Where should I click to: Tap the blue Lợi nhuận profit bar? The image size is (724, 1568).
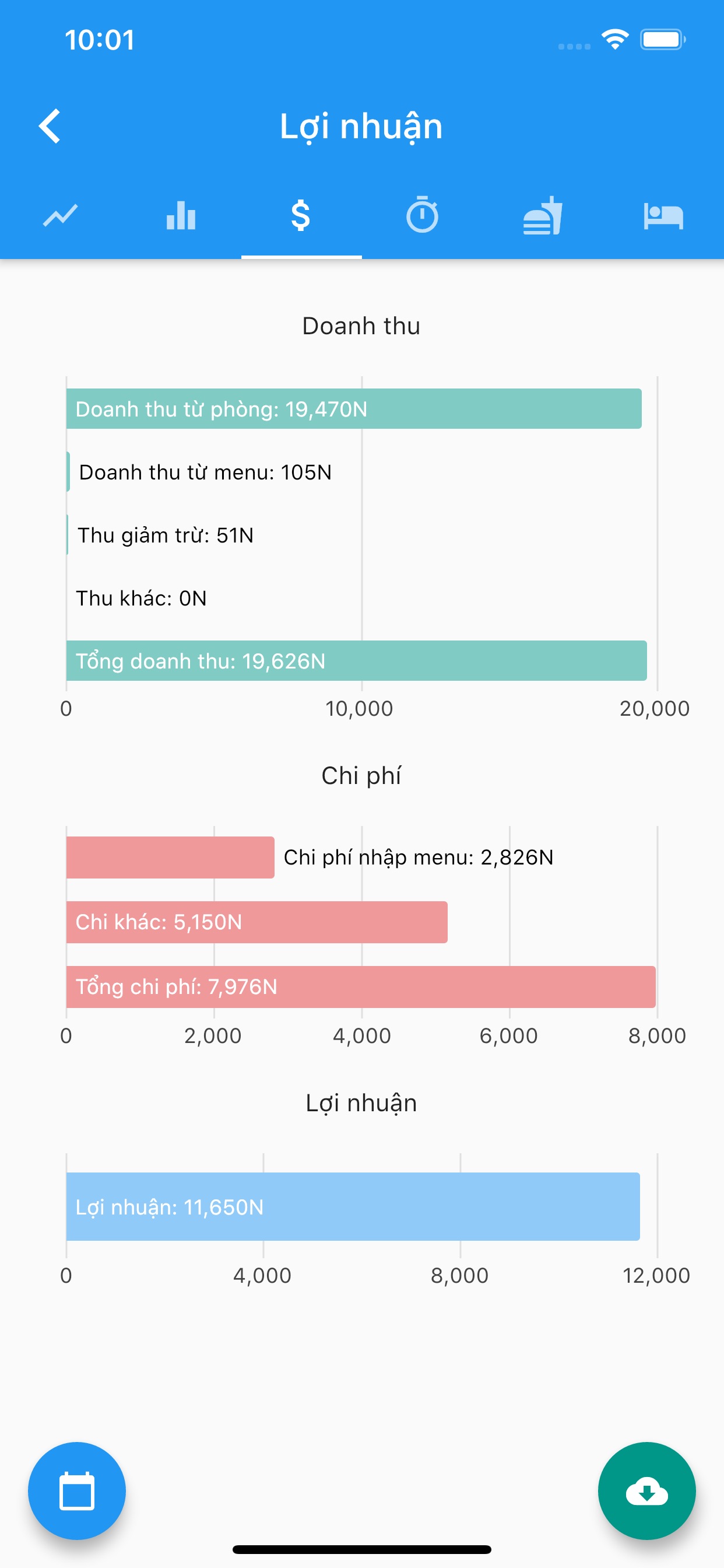[353, 1206]
